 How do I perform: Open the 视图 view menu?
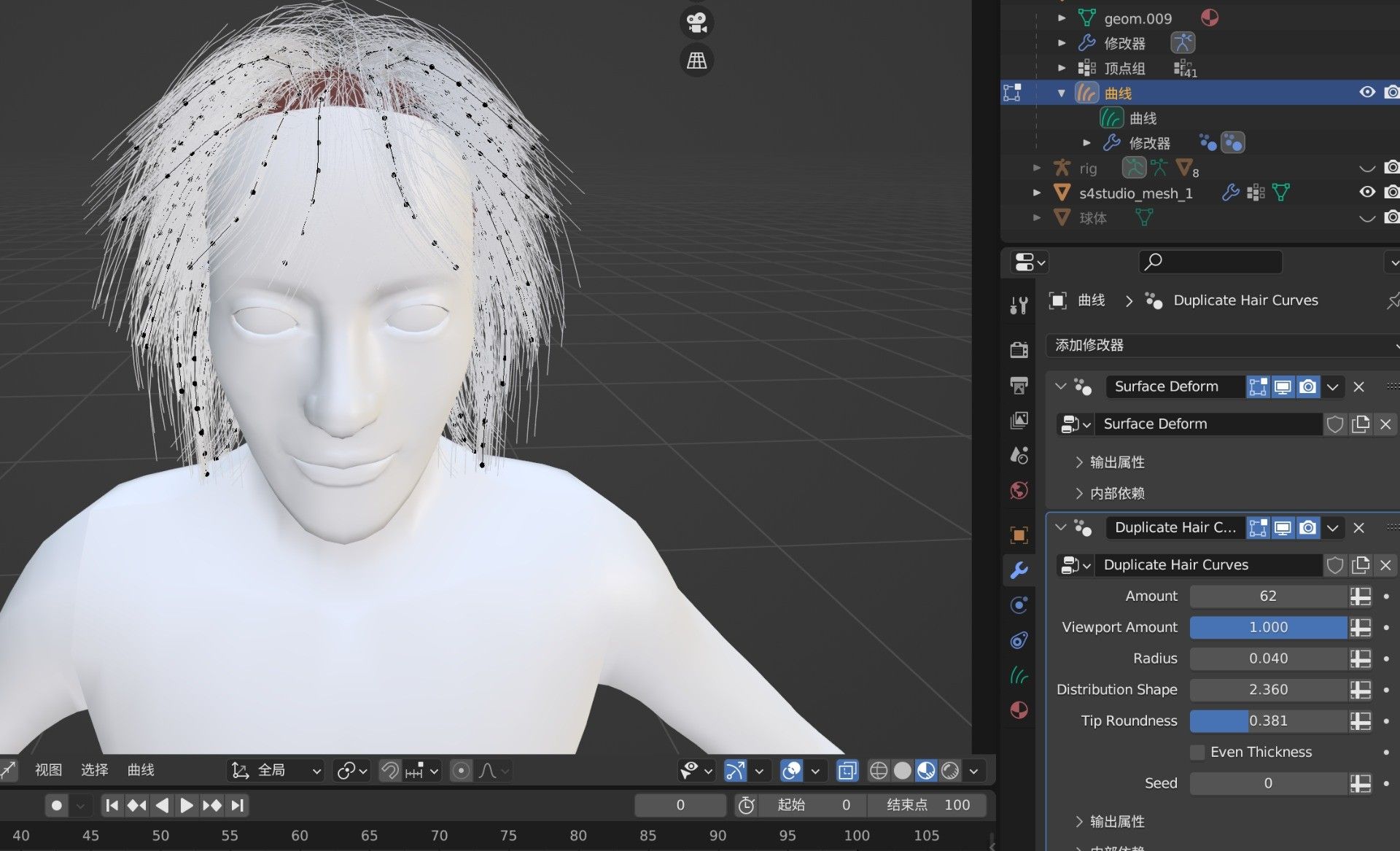[x=48, y=769]
